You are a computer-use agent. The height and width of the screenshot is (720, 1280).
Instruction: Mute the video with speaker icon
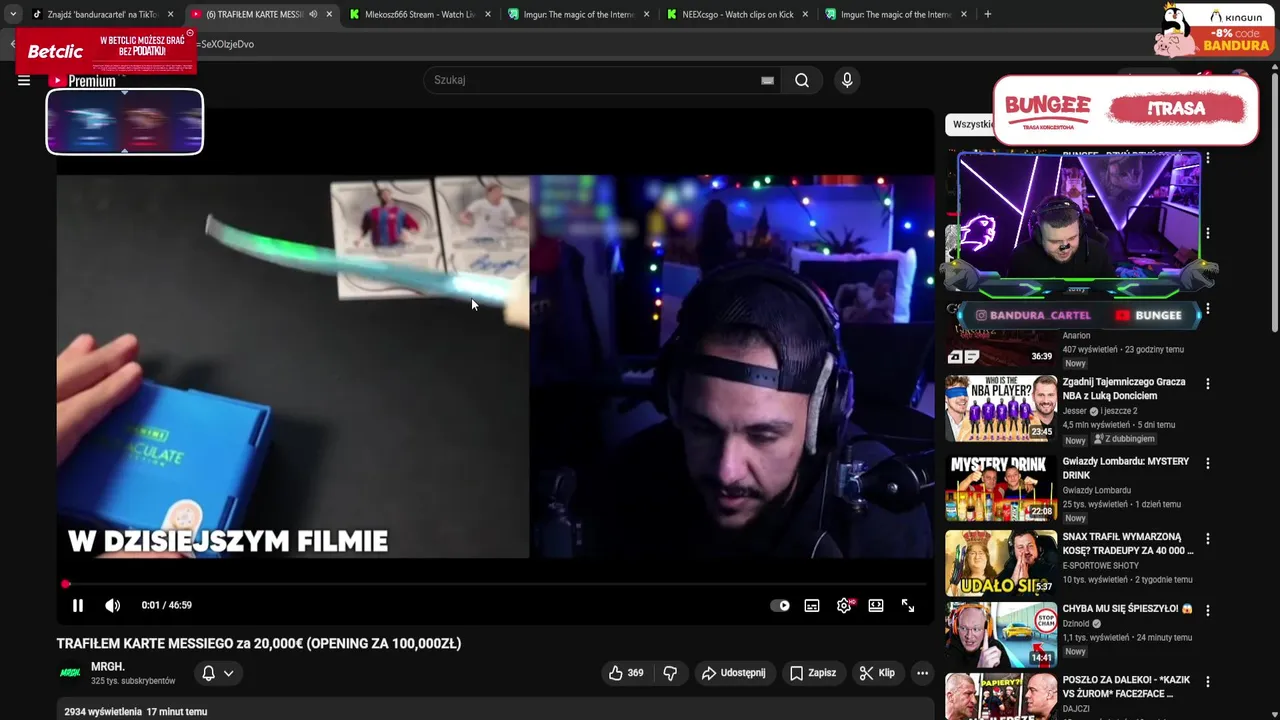pos(113,605)
